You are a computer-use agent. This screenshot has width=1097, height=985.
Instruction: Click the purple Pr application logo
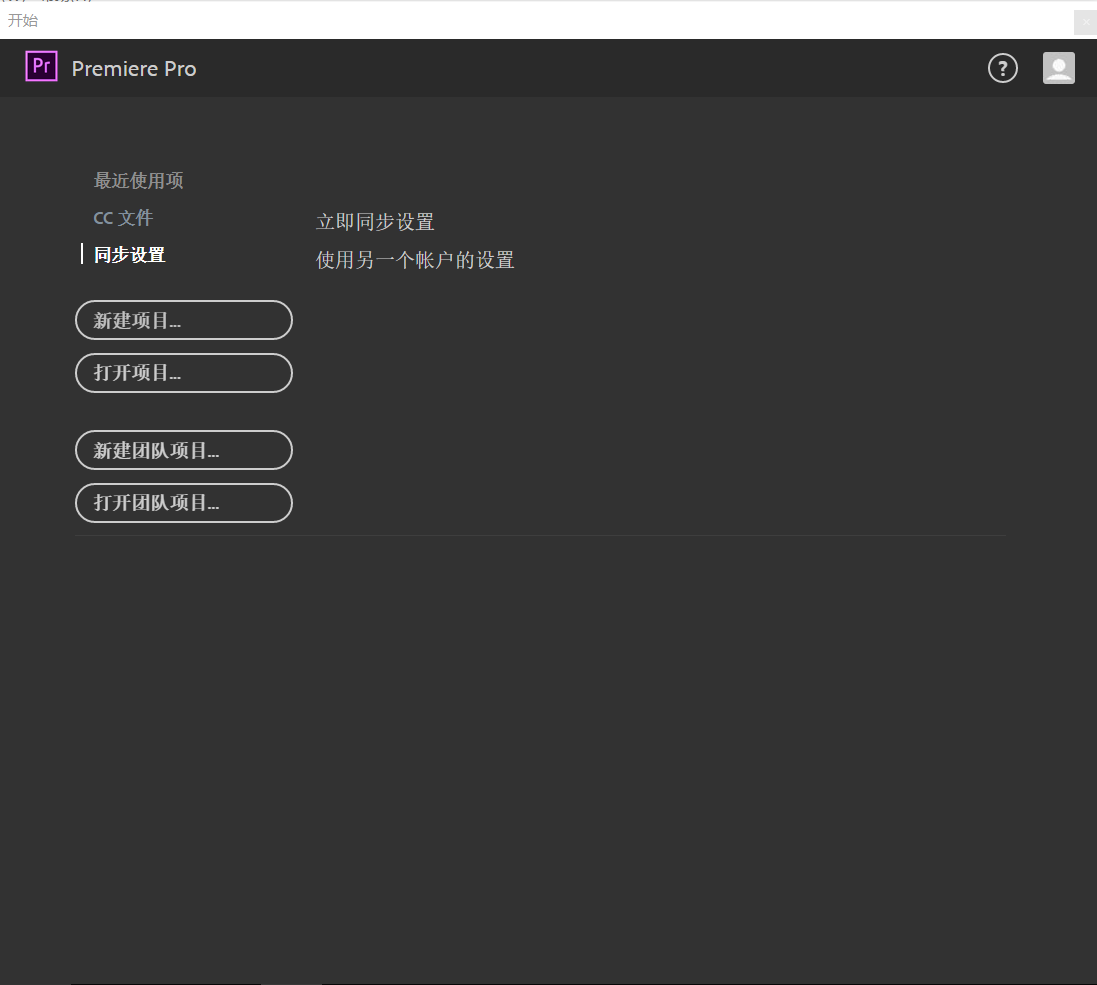(41, 67)
